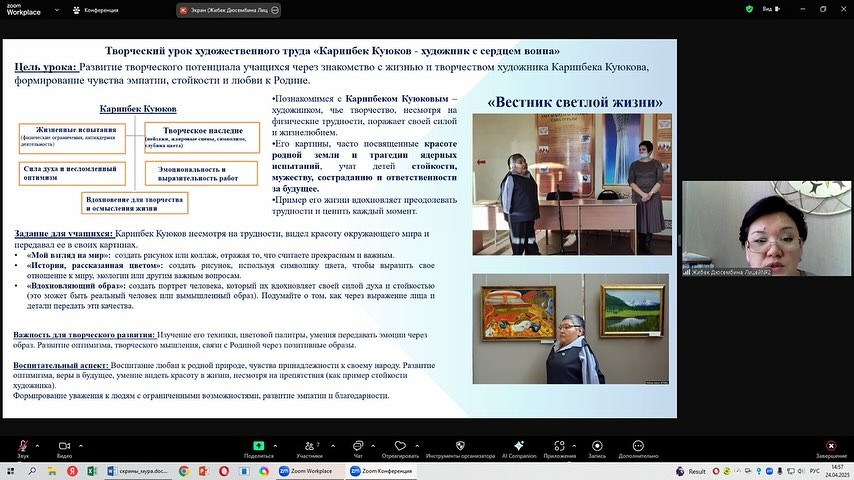The image size is (854, 480).
Task: Expand the audio options arrow beside Звук
Action: coord(37,446)
